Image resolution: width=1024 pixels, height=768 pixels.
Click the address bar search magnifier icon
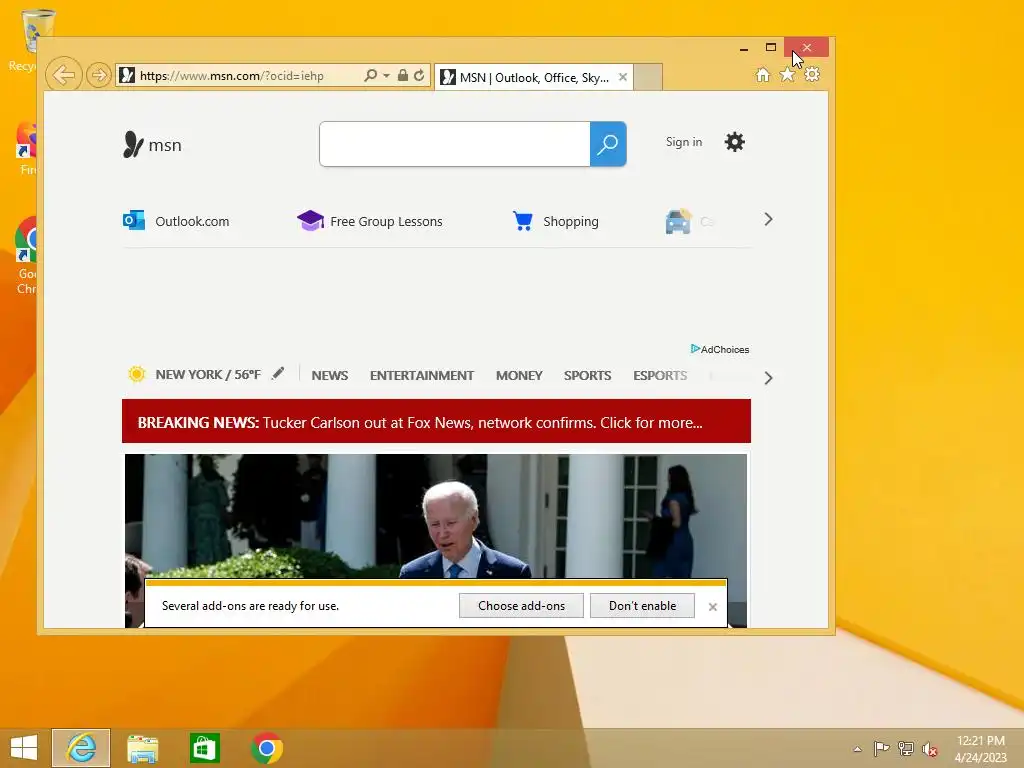[370, 75]
